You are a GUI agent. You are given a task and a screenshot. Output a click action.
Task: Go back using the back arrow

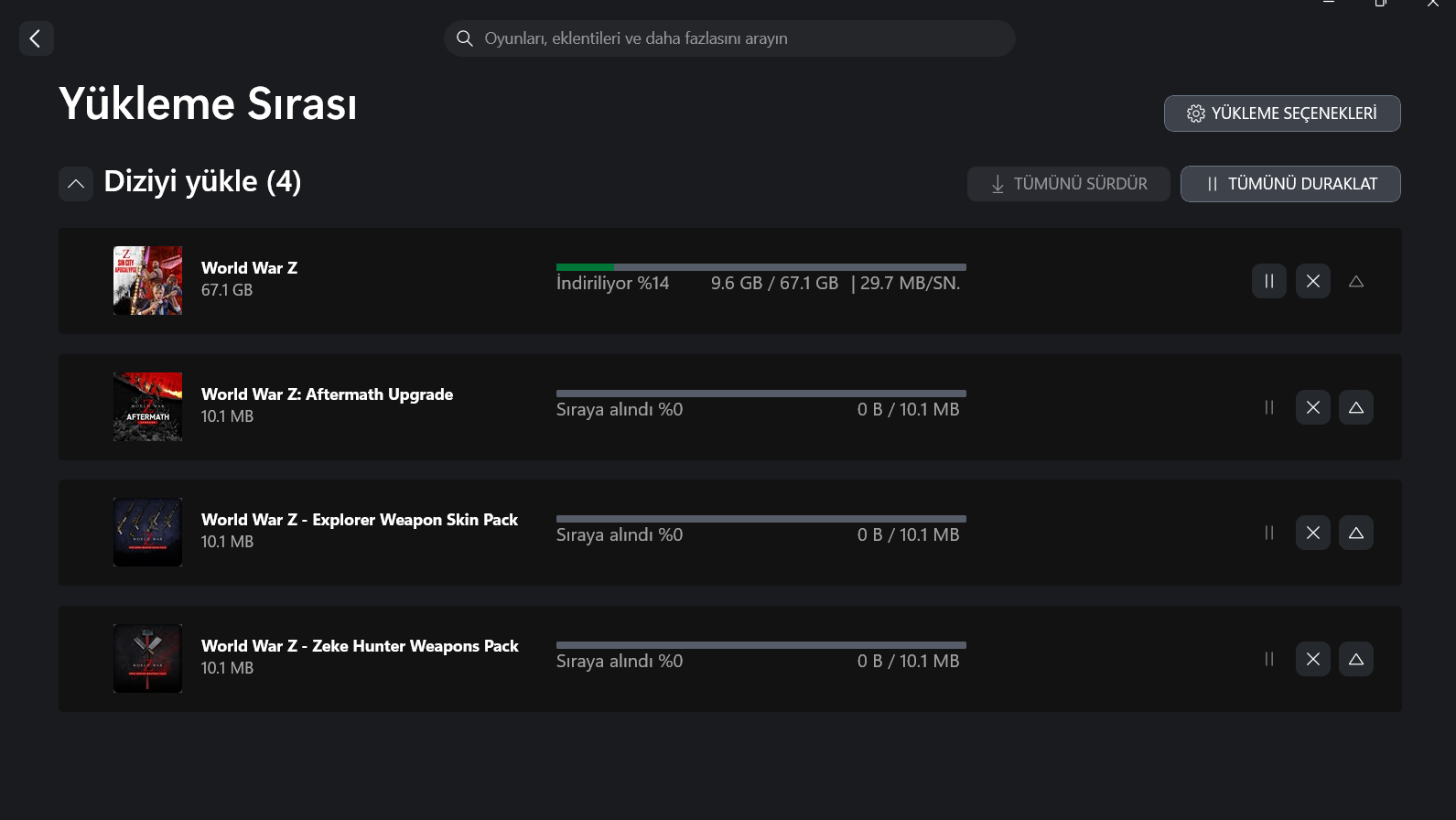[37, 38]
